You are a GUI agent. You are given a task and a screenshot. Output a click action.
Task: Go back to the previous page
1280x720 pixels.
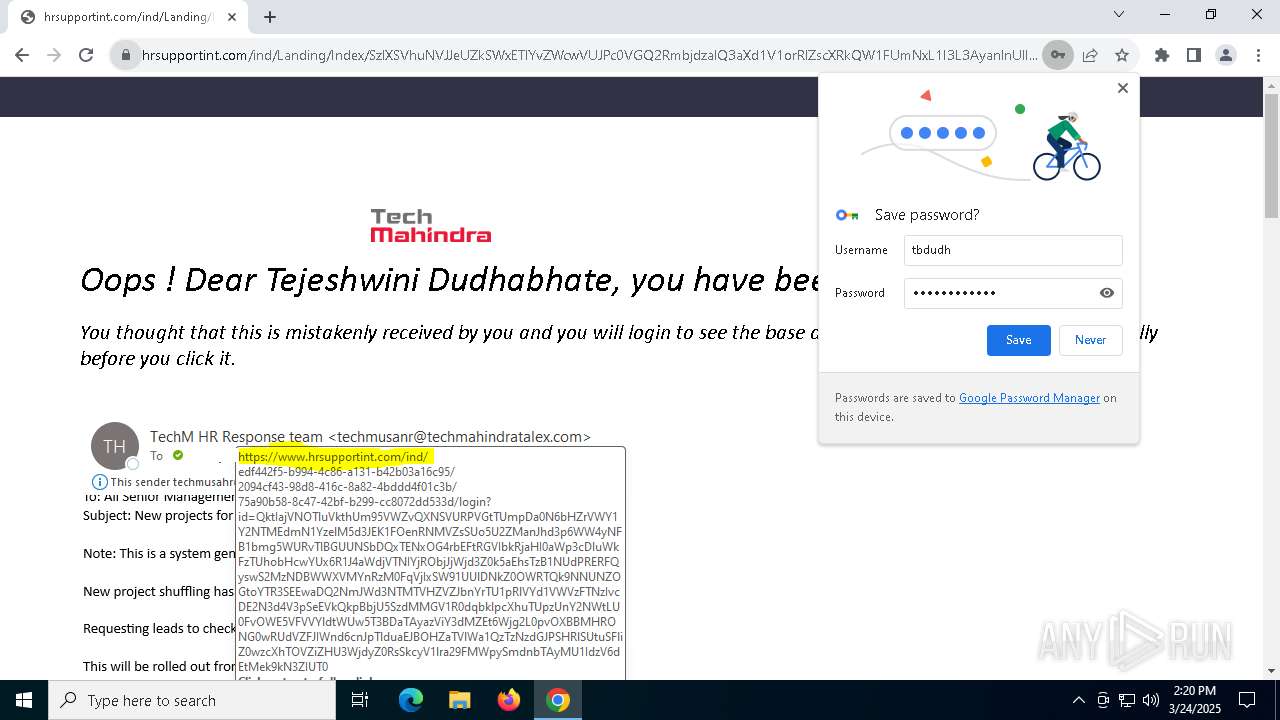click(x=22, y=55)
